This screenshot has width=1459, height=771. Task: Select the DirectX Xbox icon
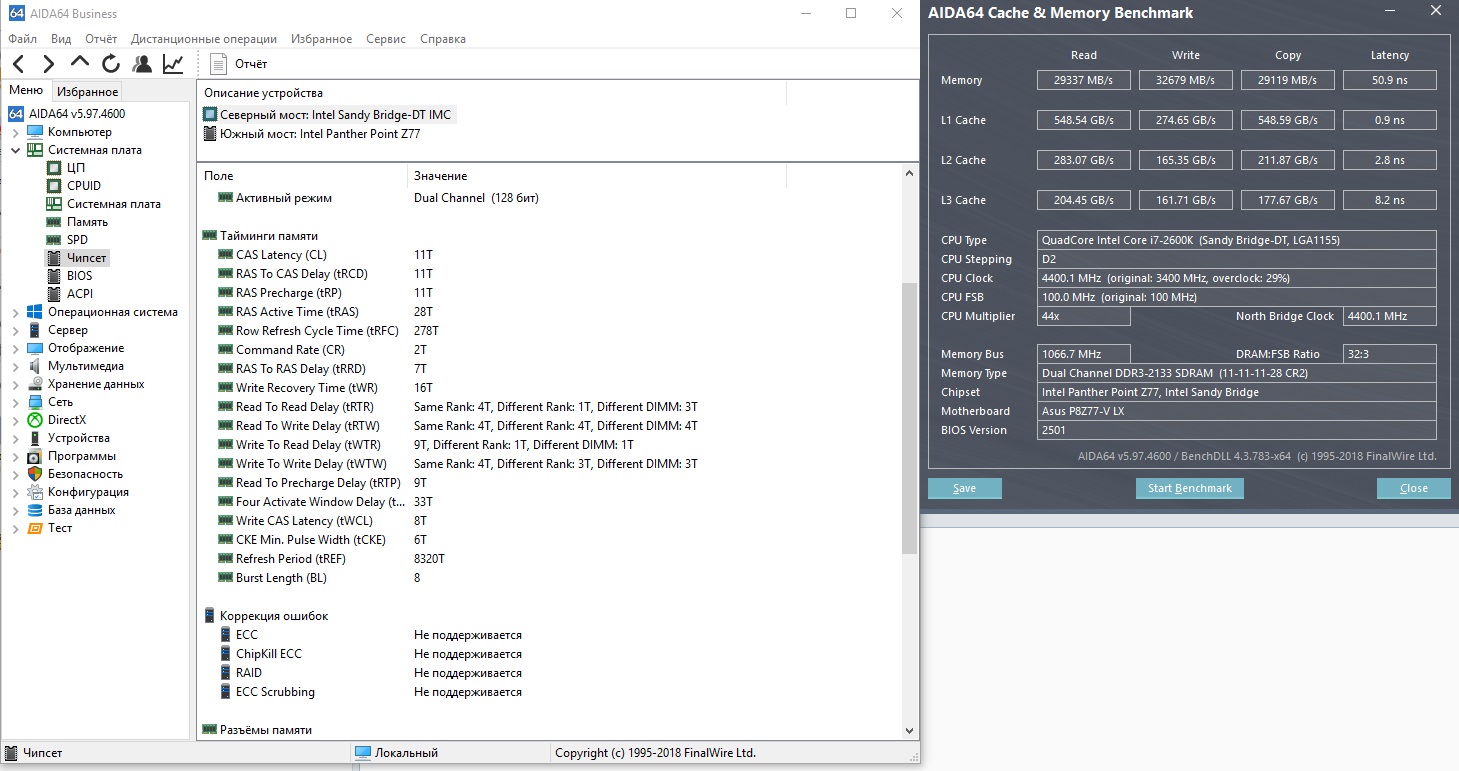[x=35, y=420]
